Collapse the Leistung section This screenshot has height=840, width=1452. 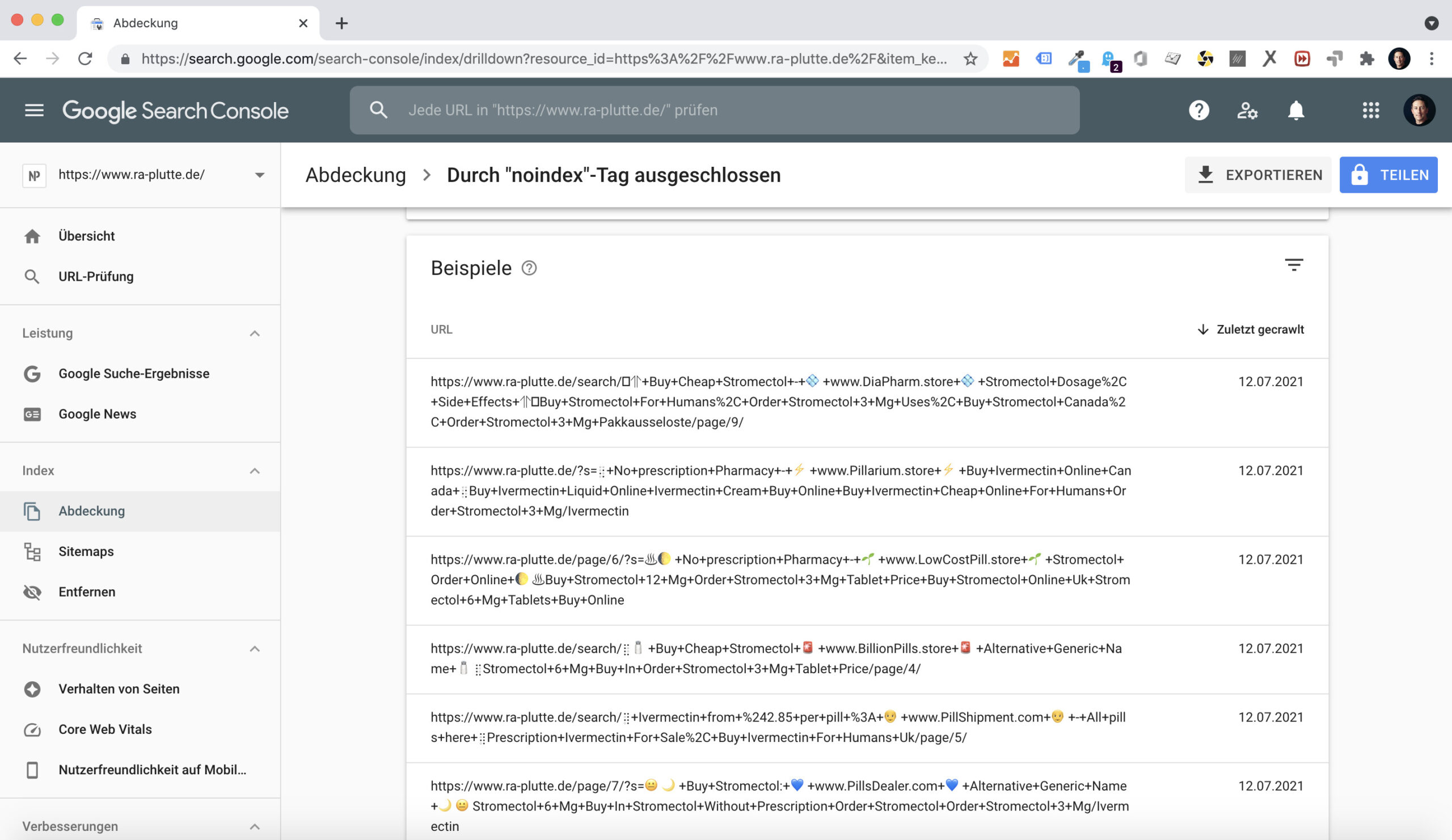pos(255,334)
